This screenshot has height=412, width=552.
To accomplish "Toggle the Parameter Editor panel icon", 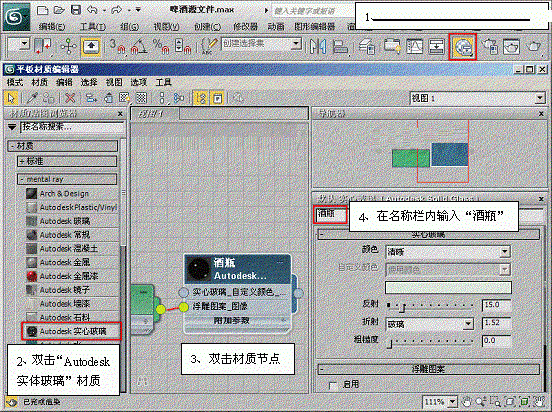I will tap(218, 98).
